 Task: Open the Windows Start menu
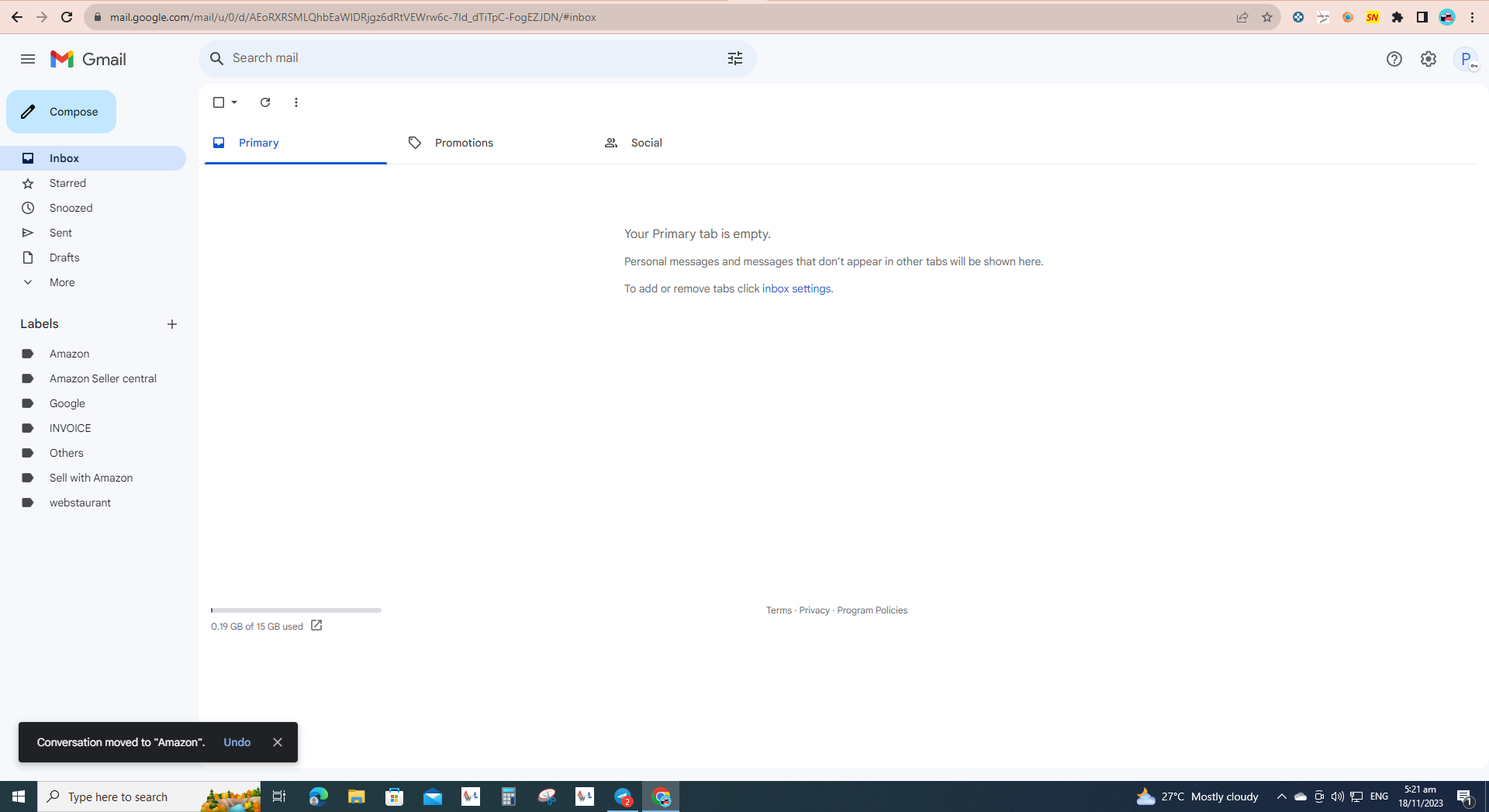click(x=19, y=796)
